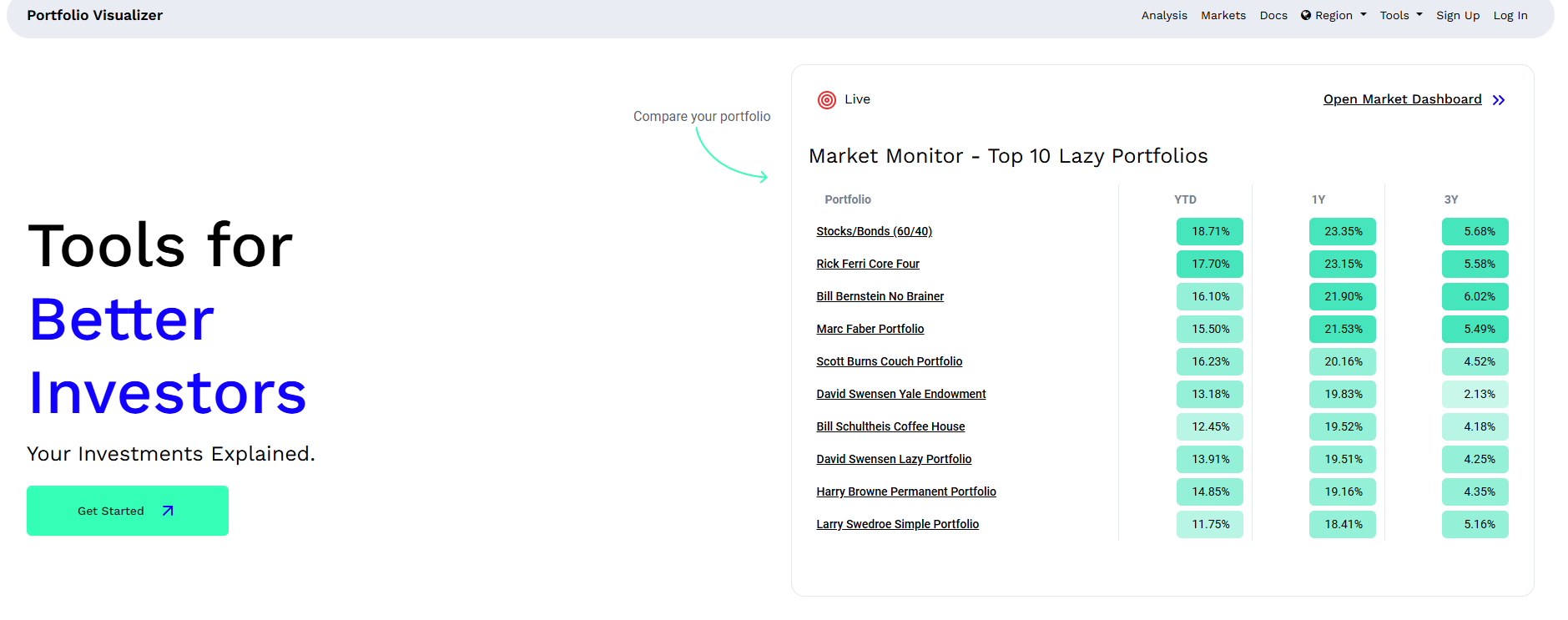Click the 4.25% 3Y value
This screenshot has width=1568, height=620.
click(1475, 459)
